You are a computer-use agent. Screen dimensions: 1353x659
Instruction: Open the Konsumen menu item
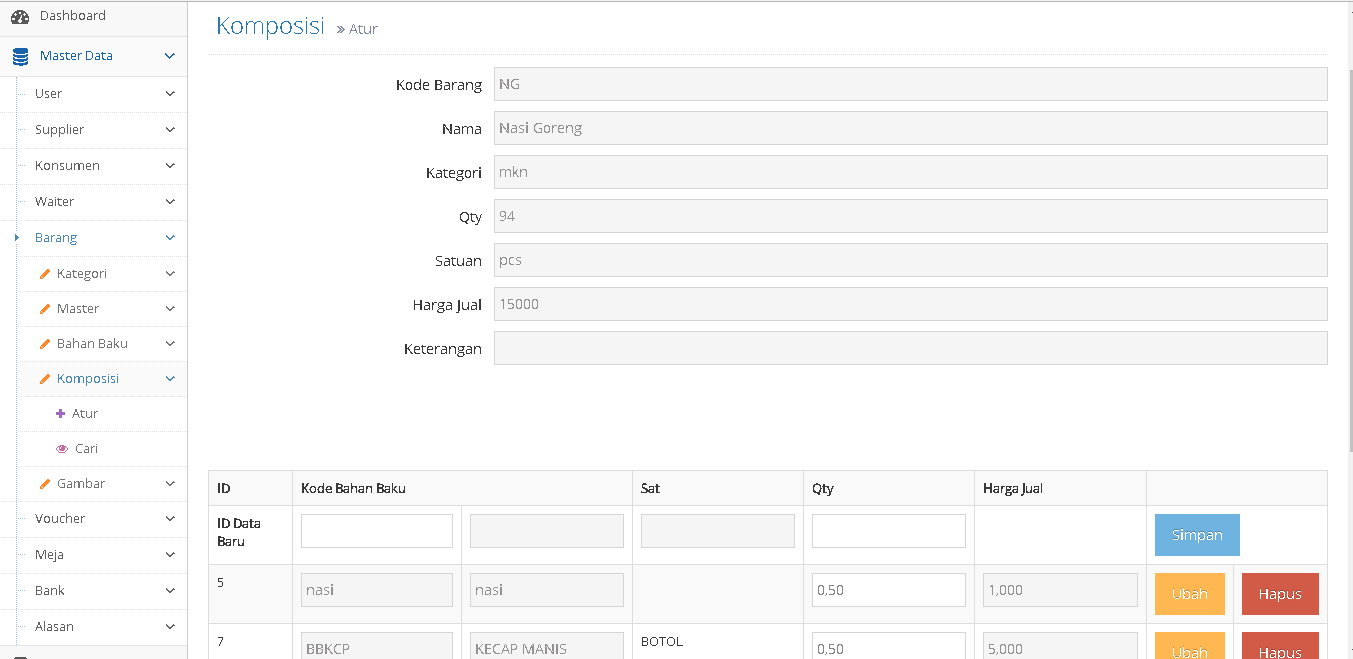point(67,166)
